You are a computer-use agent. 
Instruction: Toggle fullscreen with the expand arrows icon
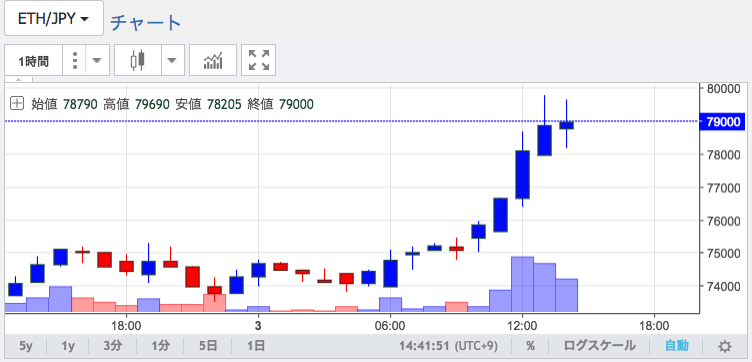(x=258, y=60)
